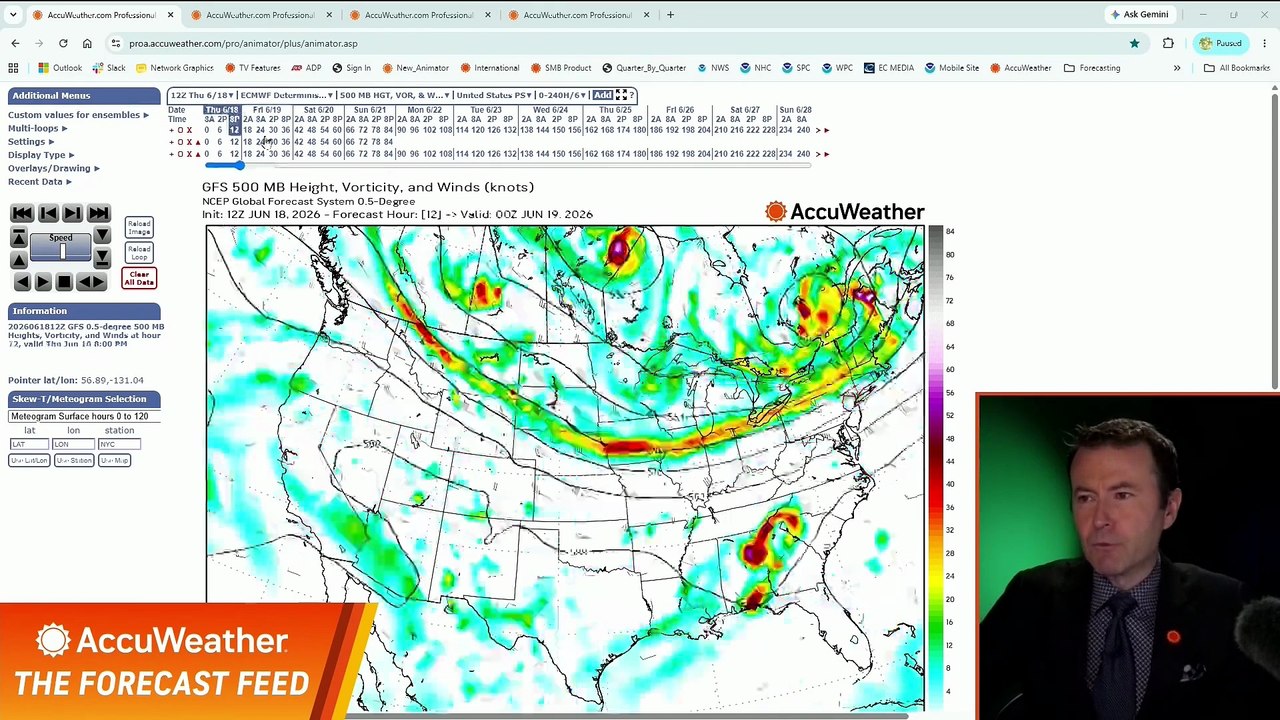Open the TV Features bookmark

252,68
